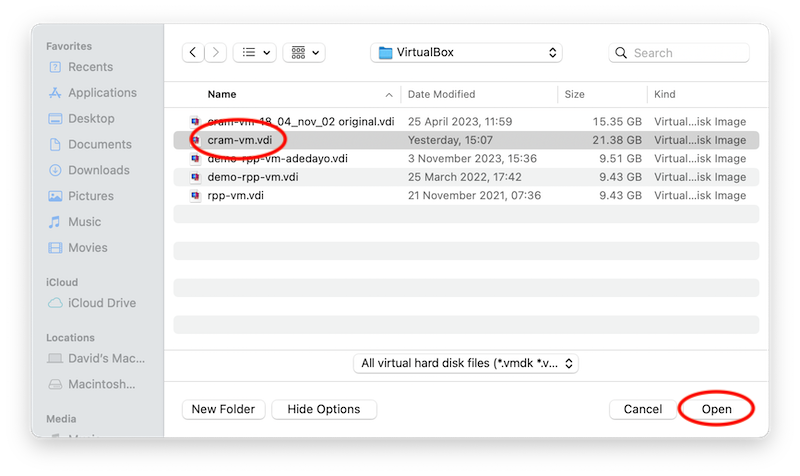Sort files by the Name column
This screenshot has height=476, width=800.
pos(222,94)
